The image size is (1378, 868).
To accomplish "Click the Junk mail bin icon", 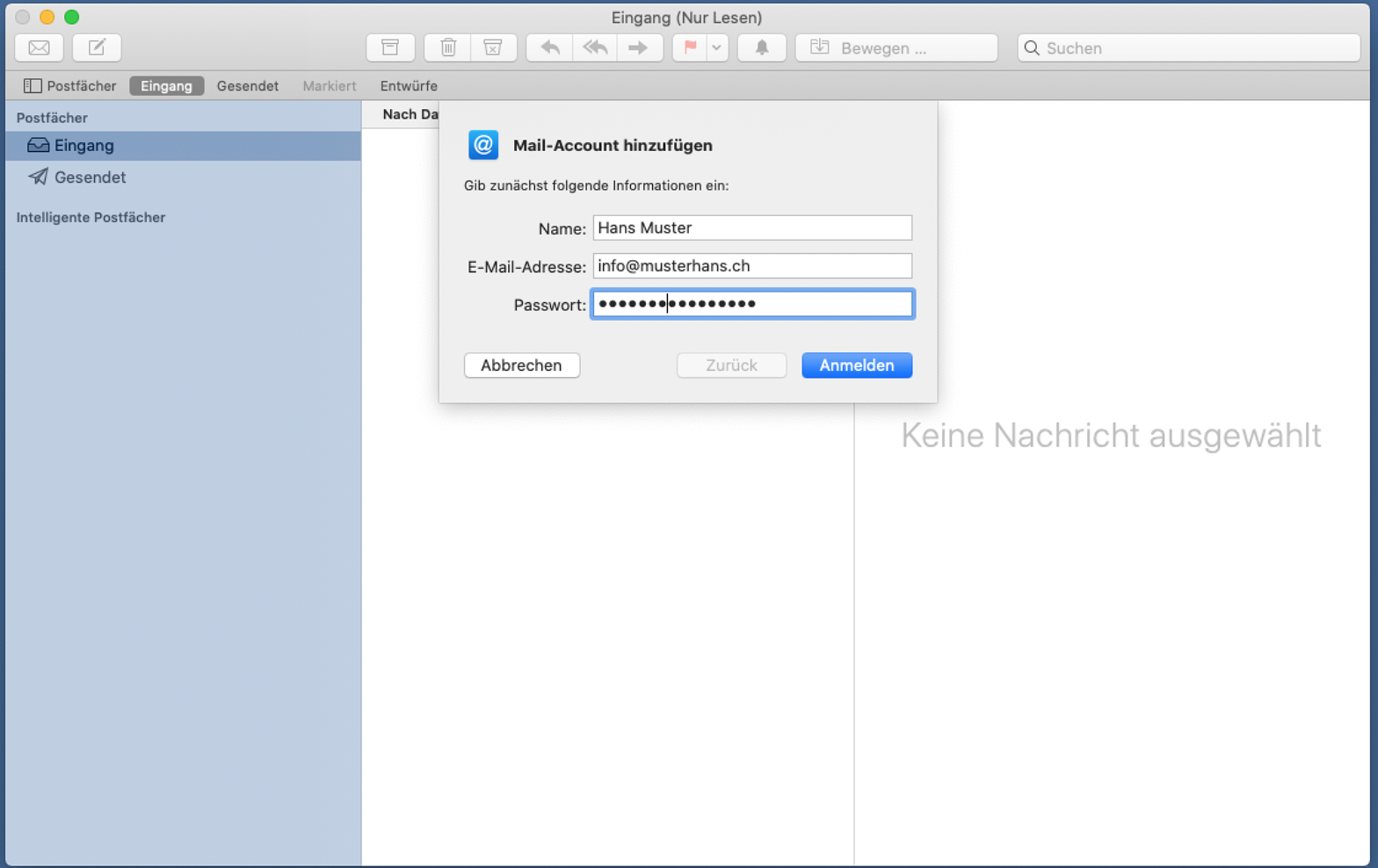I will pyautogui.click(x=493, y=47).
